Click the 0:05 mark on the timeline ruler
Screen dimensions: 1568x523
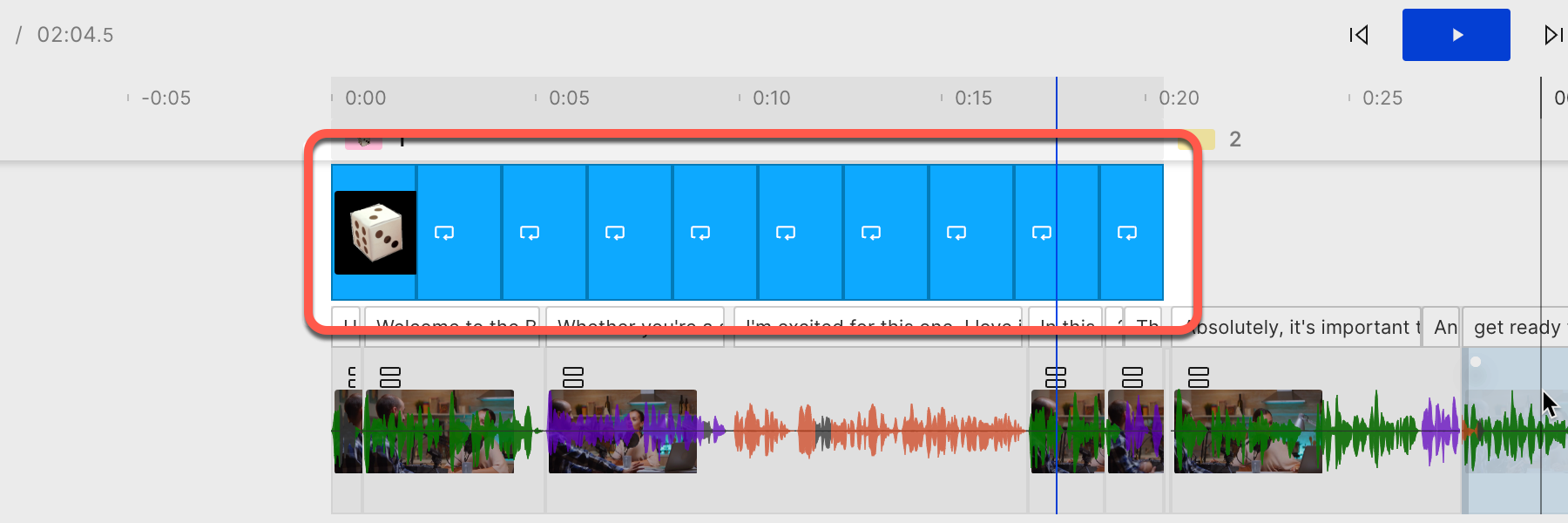coord(569,98)
